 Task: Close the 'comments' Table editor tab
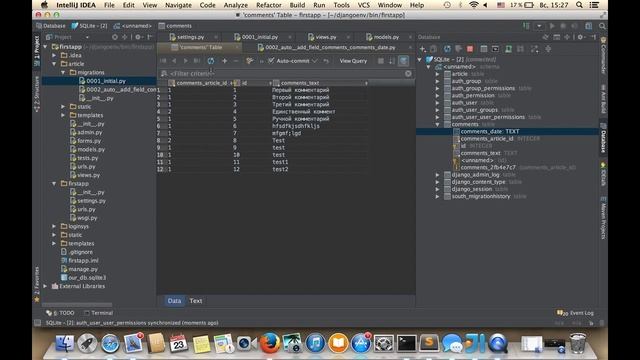pyautogui.click(x=237, y=47)
